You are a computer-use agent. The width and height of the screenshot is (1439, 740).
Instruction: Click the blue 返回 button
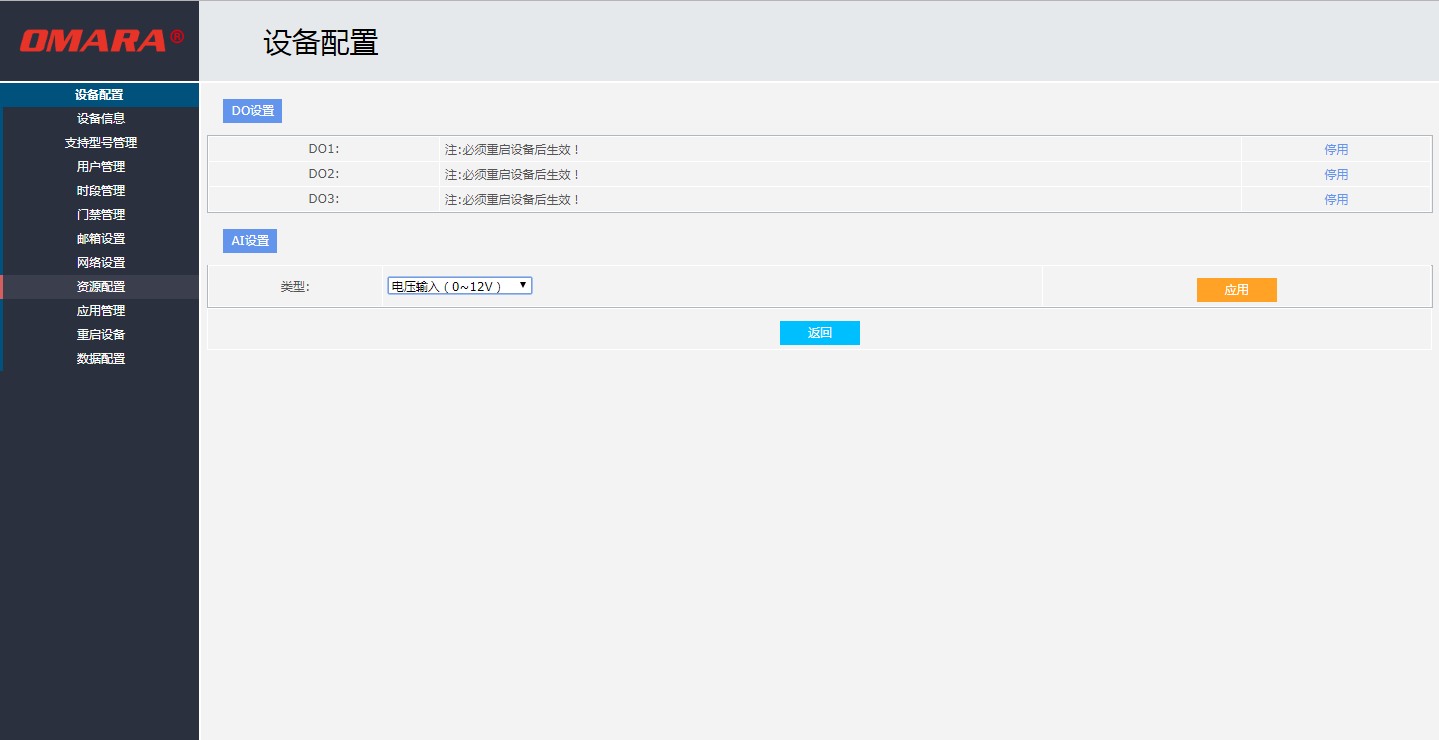[819, 333]
